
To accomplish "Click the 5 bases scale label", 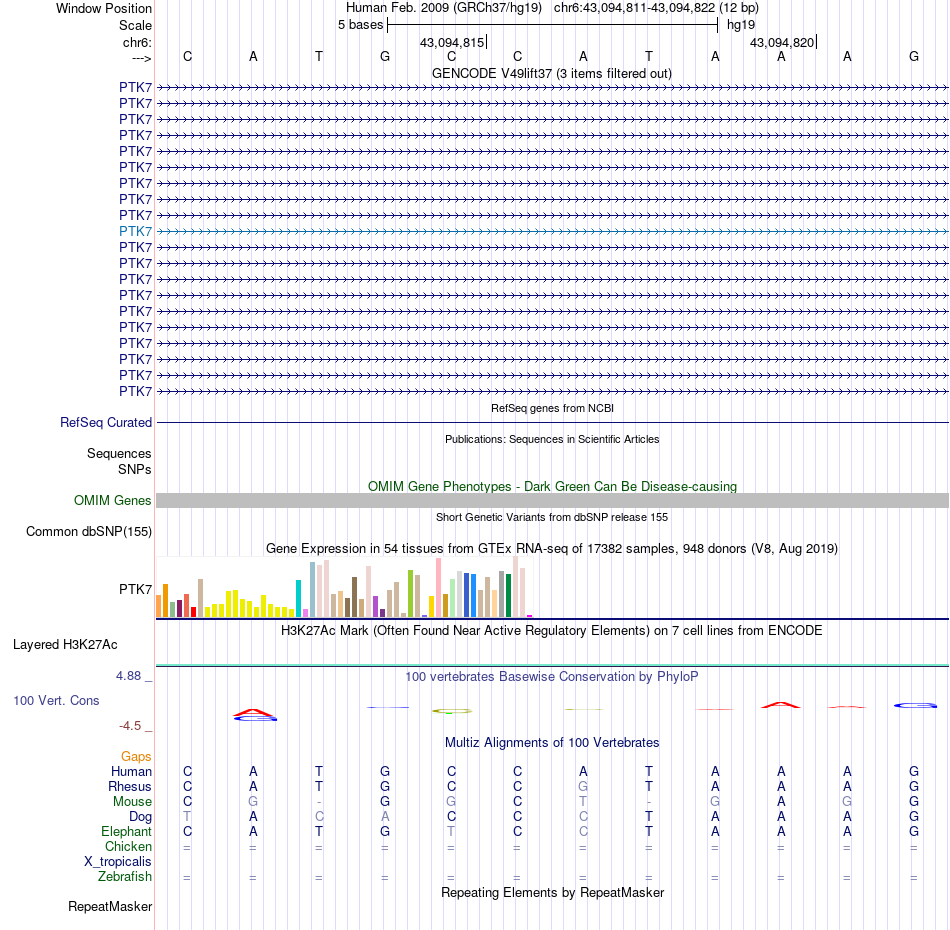I will pos(360,25).
